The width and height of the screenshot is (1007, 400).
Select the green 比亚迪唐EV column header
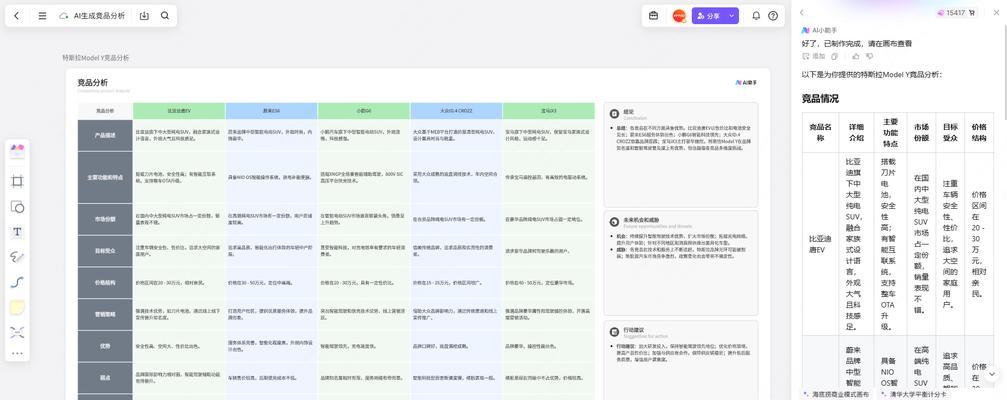[x=179, y=111]
